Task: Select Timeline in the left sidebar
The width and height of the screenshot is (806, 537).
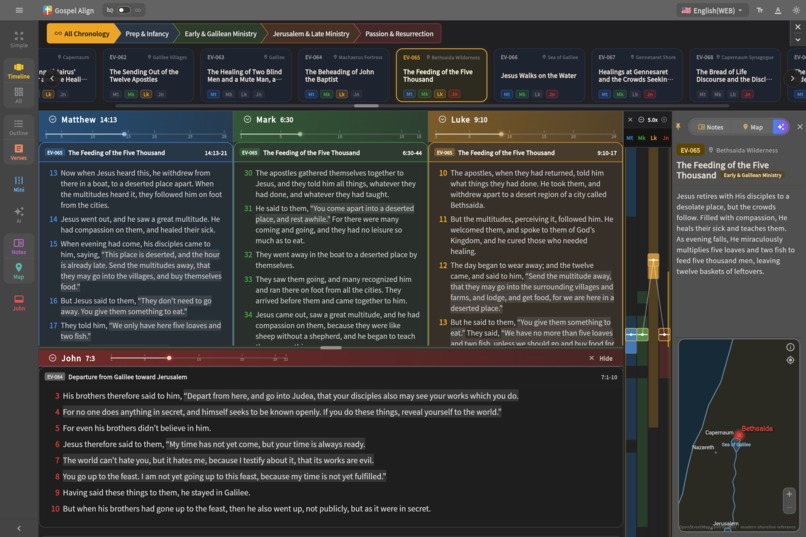Action: coord(19,70)
